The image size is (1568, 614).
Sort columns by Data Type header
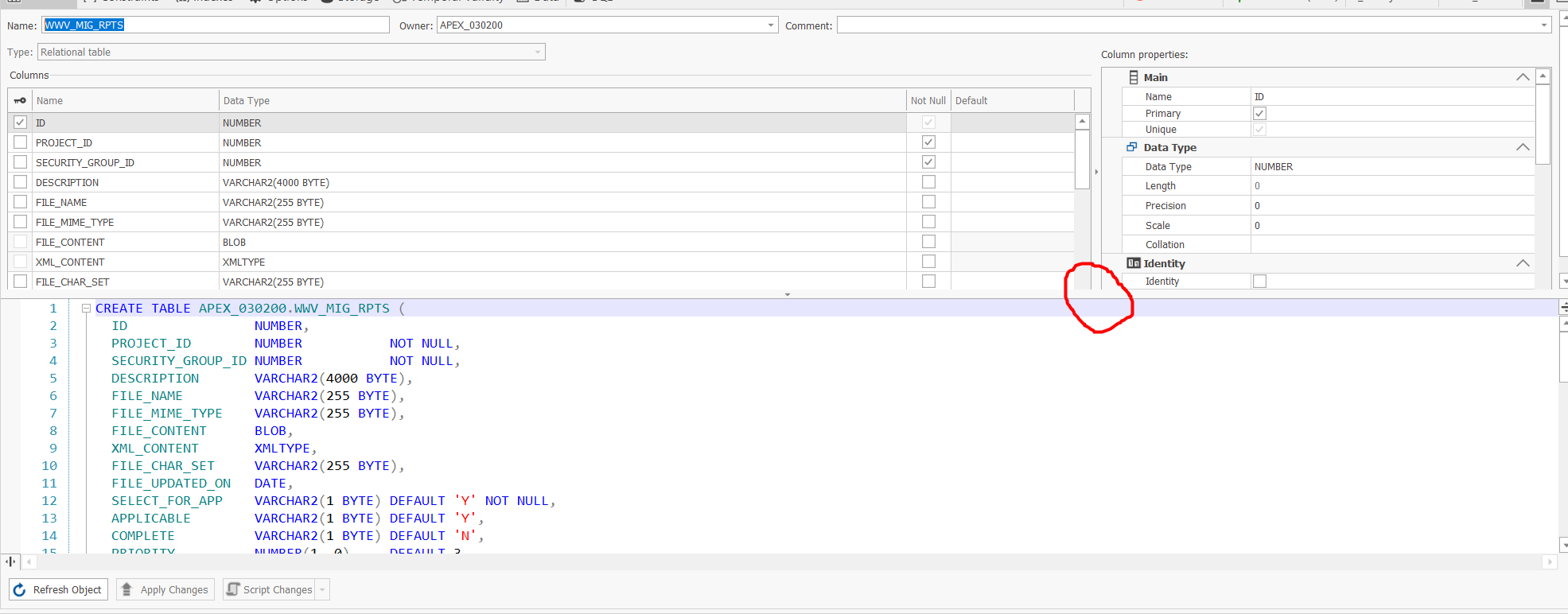point(562,101)
